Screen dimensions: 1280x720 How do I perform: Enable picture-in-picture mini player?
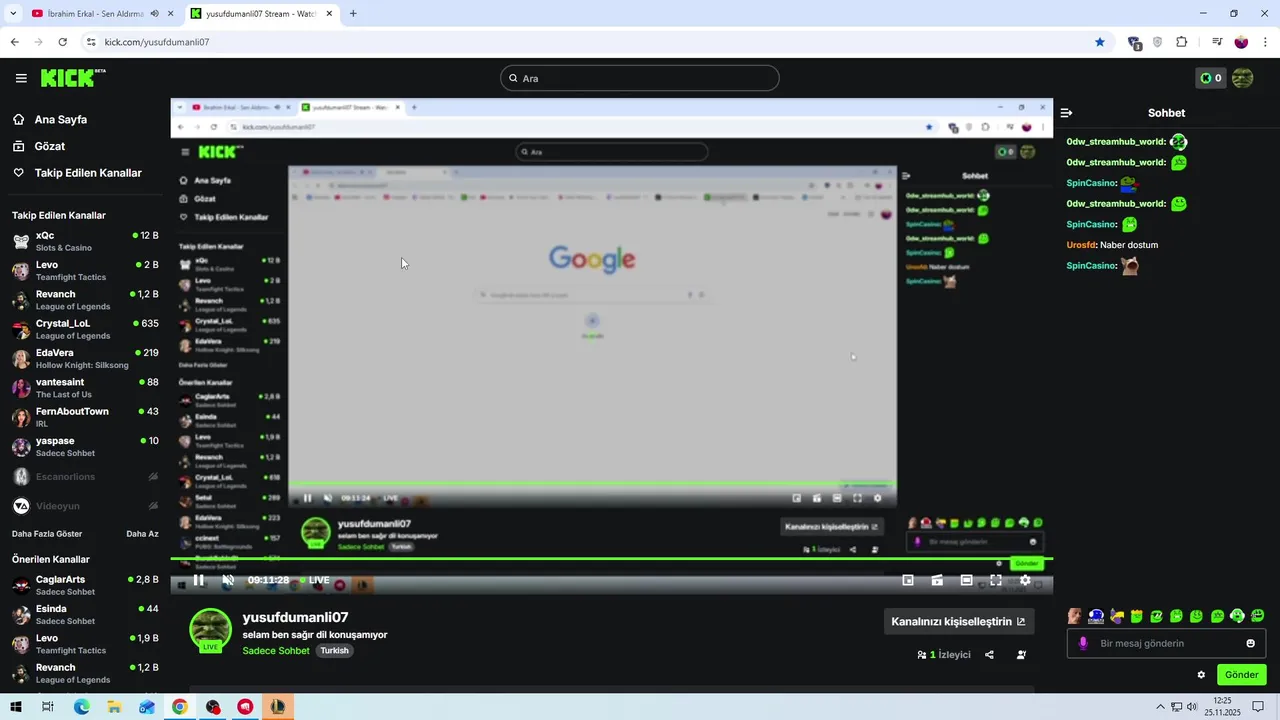[x=908, y=580]
